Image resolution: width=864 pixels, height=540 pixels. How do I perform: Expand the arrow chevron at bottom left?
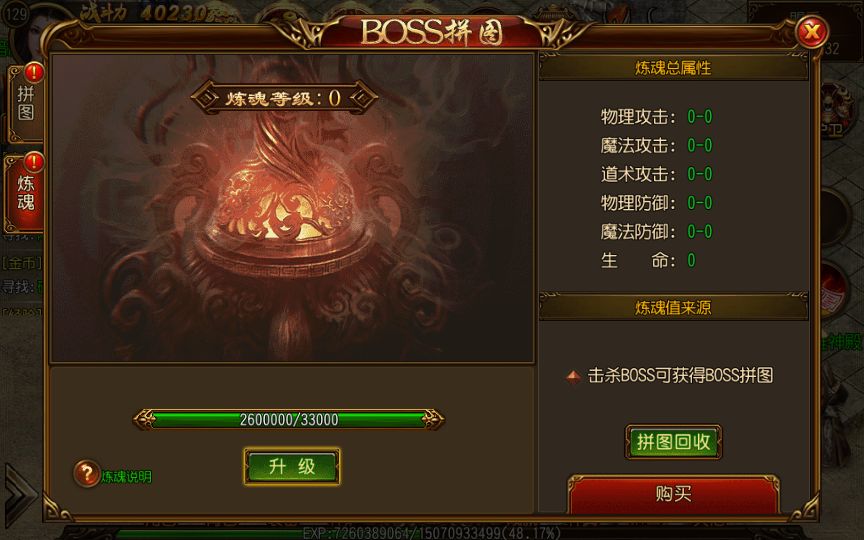click(x=19, y=492)
